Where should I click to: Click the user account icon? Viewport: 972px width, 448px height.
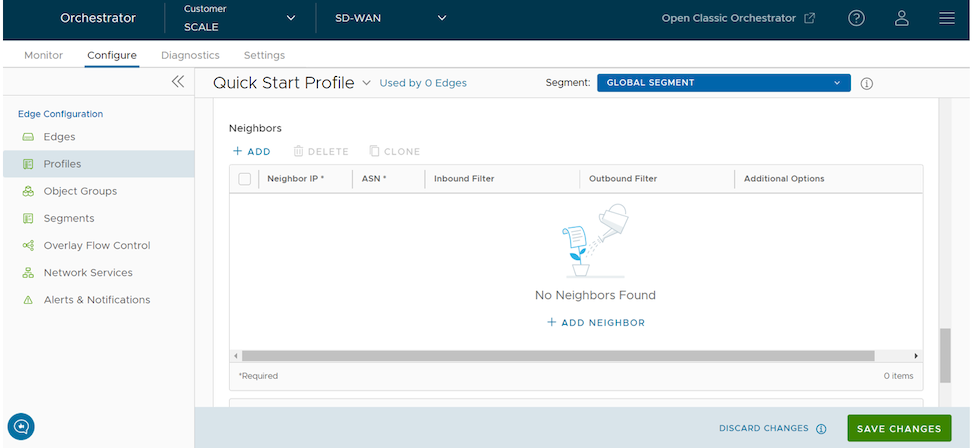tap(901, 18)
